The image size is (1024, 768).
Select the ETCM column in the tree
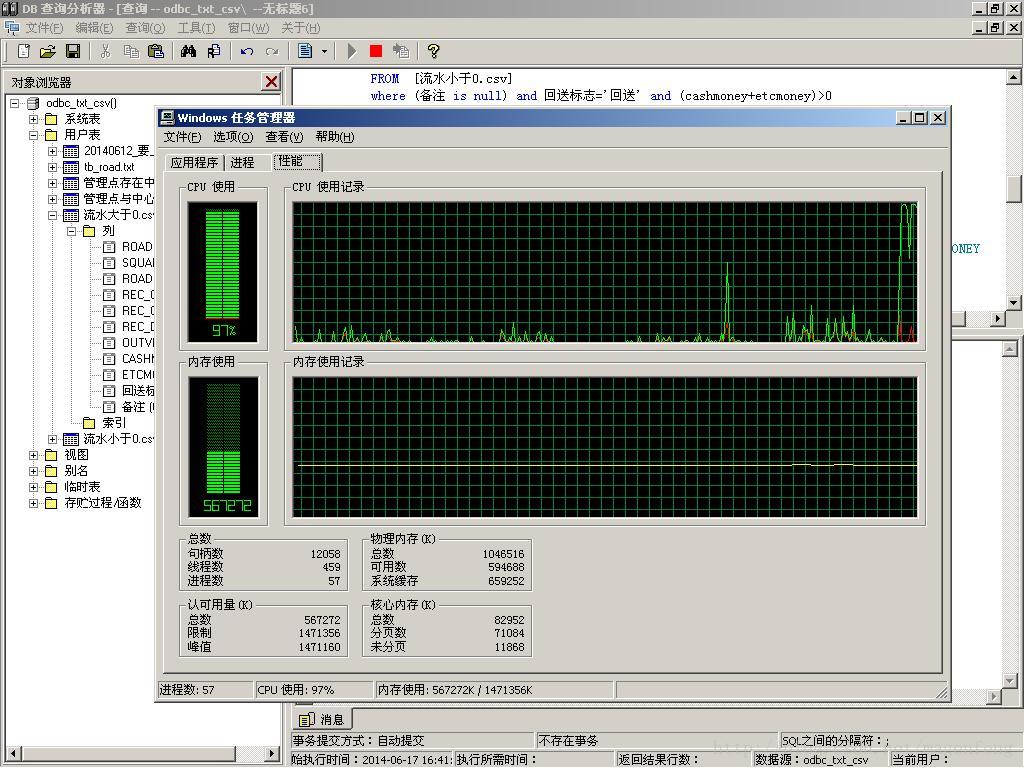click(x=138, y=375)
